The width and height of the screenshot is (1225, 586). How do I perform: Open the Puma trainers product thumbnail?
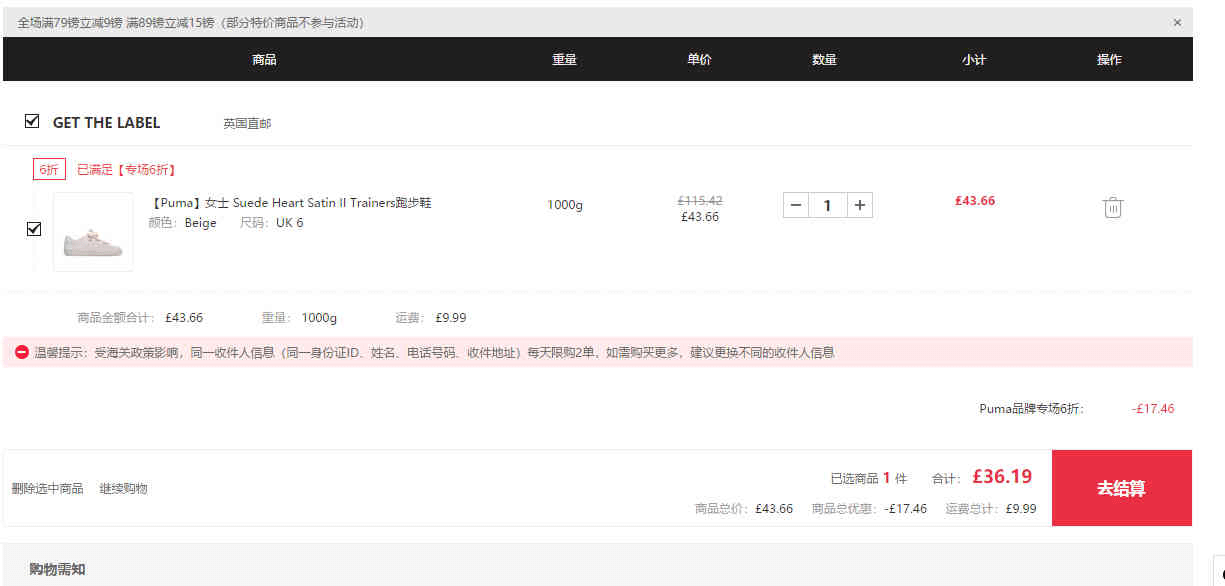93,232
